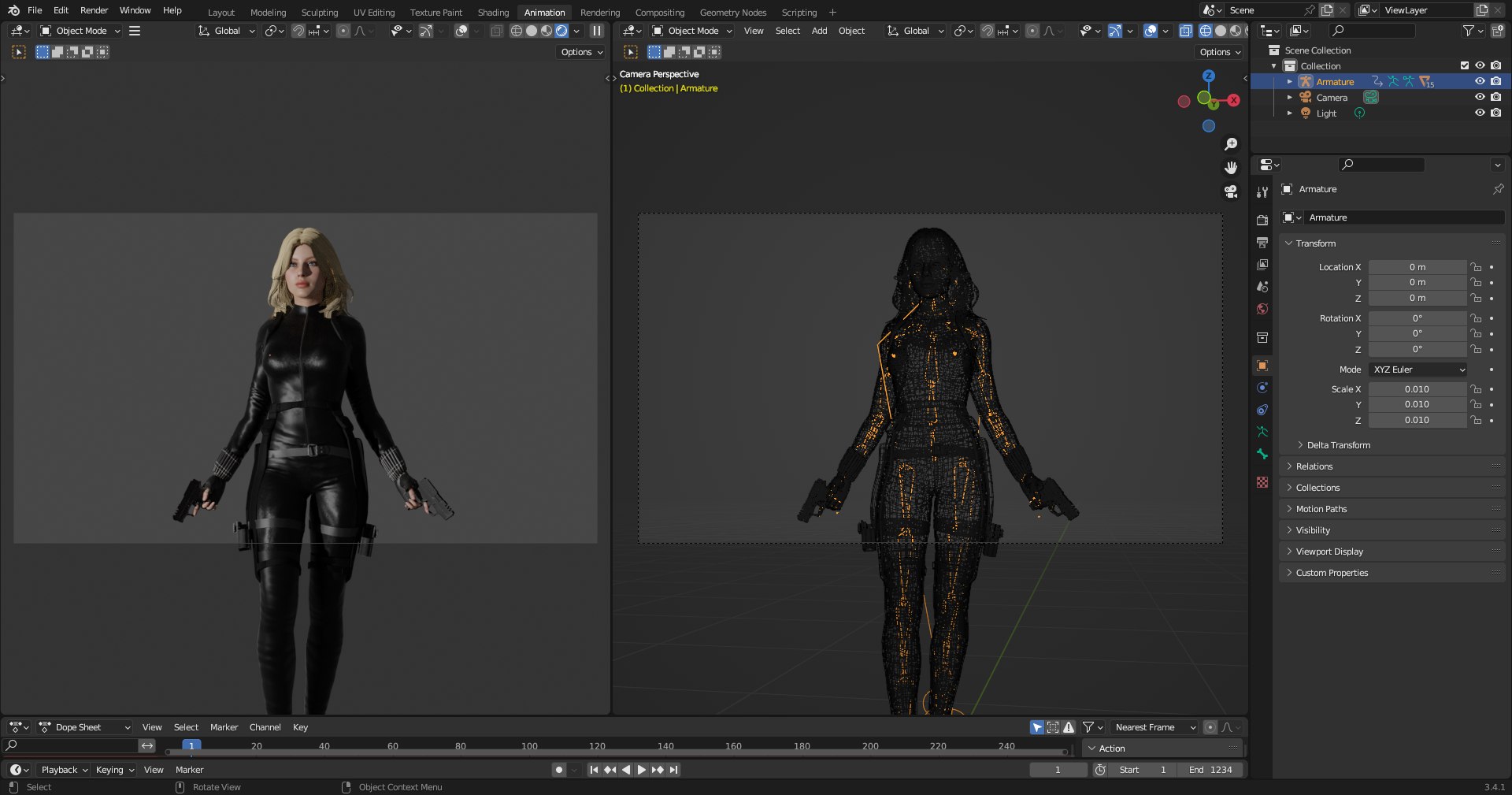This screenshot has height=795, width=1512.
Task: Open the Render menu
Action: click(x=94, y=10)
